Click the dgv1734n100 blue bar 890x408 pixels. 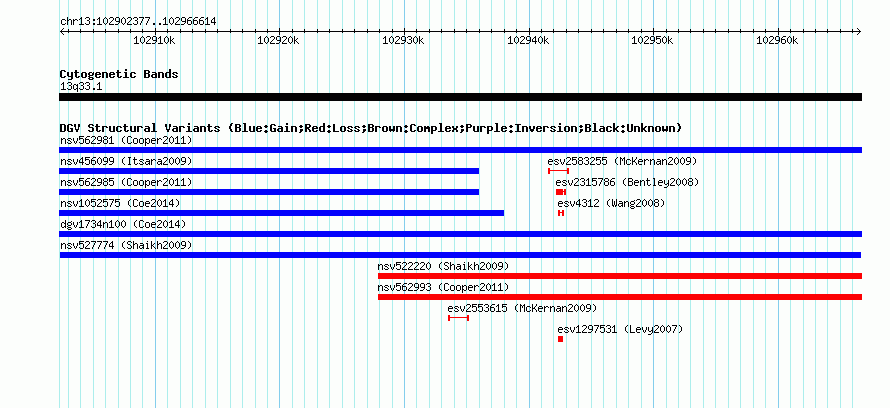click(x=460, y=234)
